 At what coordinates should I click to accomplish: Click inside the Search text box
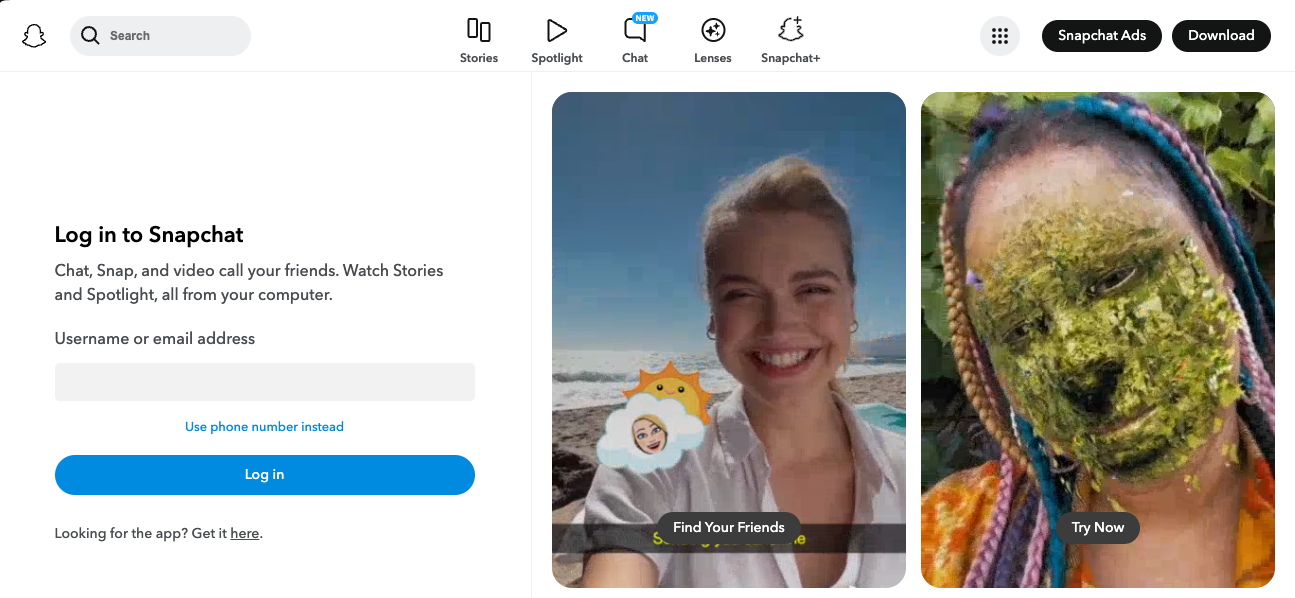[x=170, y=36]
